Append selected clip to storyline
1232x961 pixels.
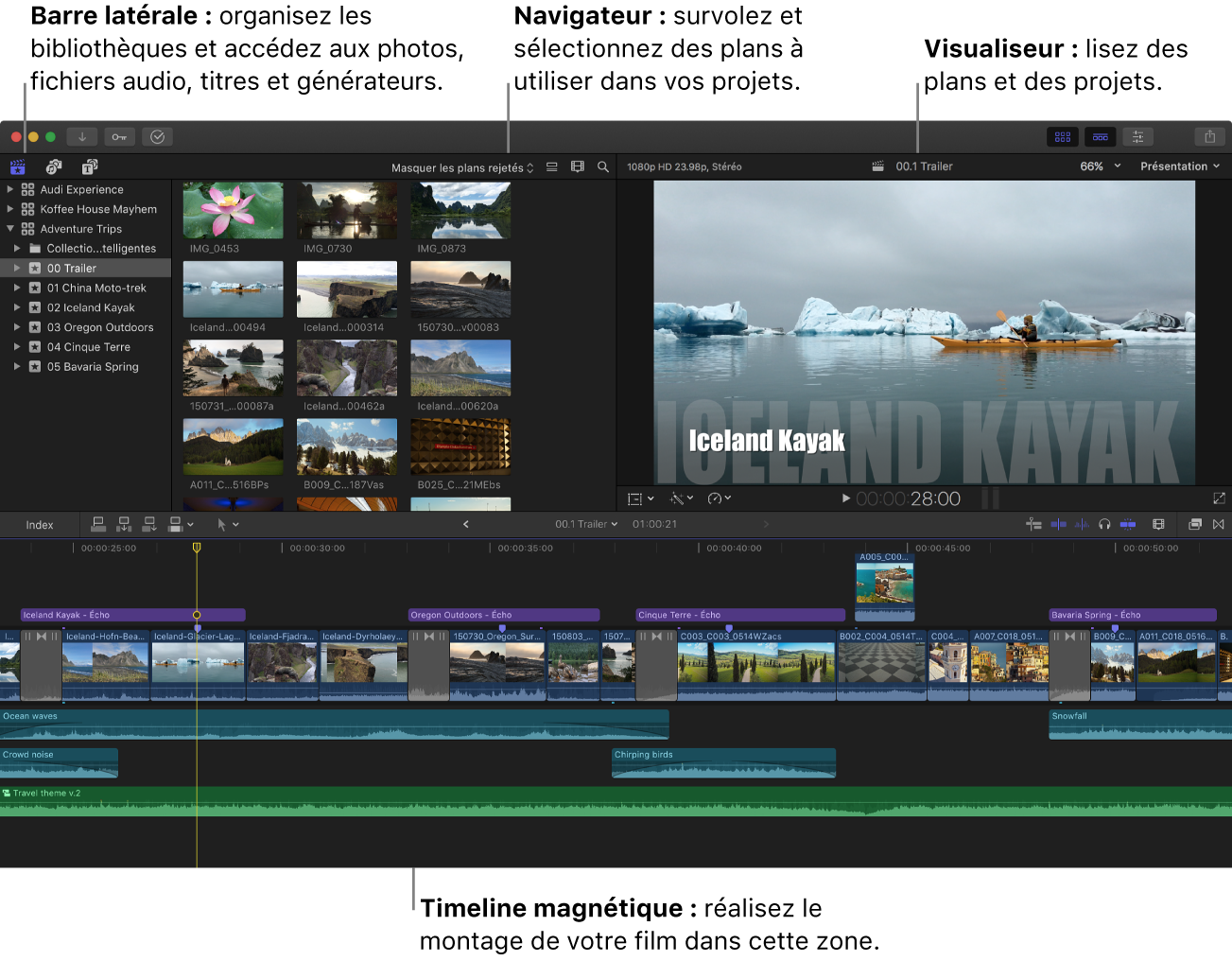pos(149,524)
